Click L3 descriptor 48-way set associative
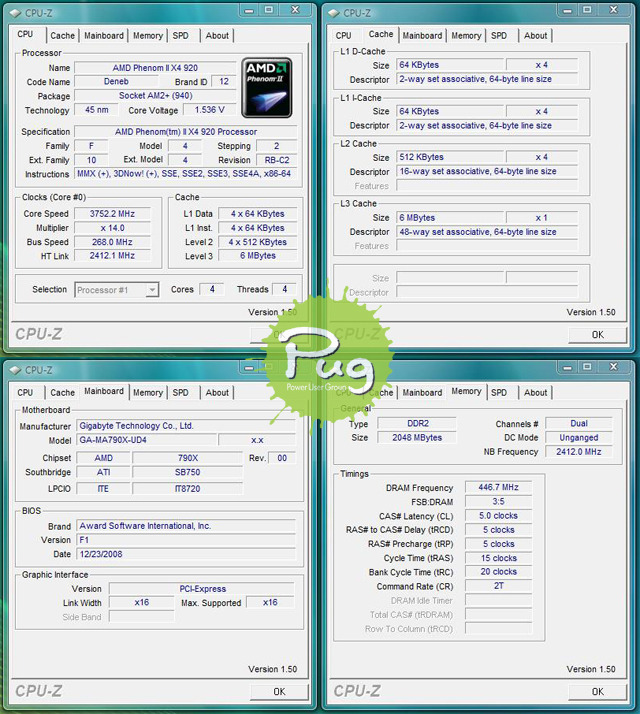Viewport: 640px width, 714px height. [x=487, y=232]
